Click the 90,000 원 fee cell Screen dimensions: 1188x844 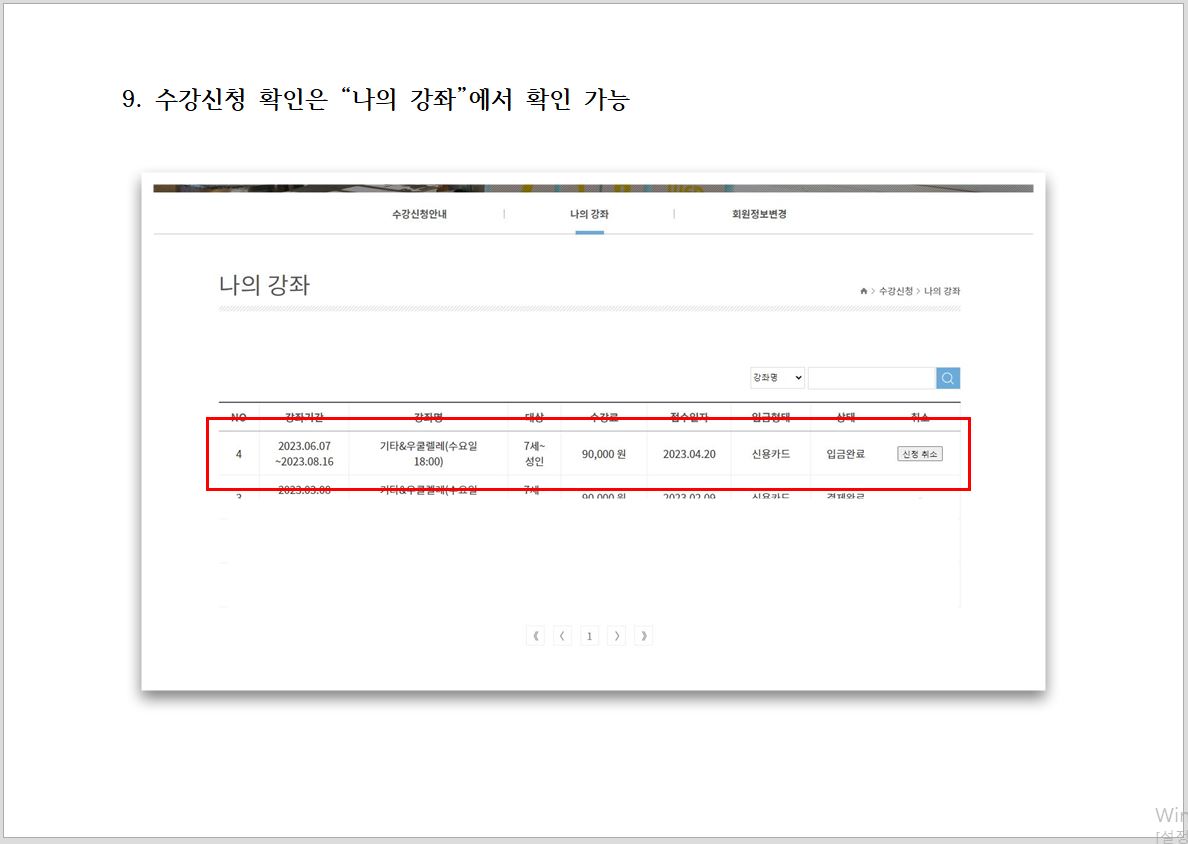pyautogui.click(x=604, y=454)
